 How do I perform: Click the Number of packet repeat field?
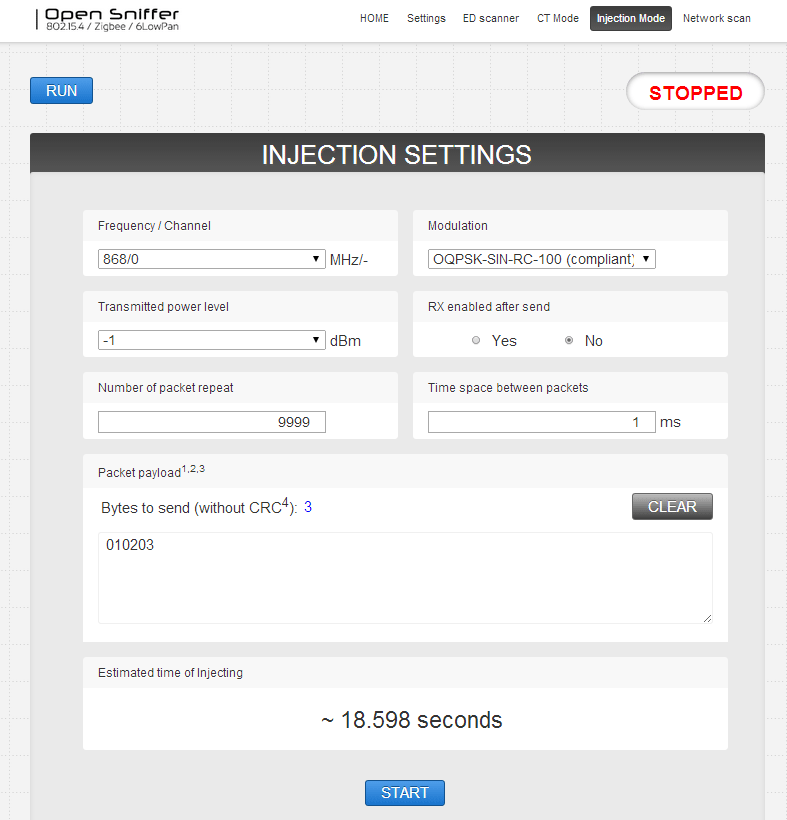point(211,421)
